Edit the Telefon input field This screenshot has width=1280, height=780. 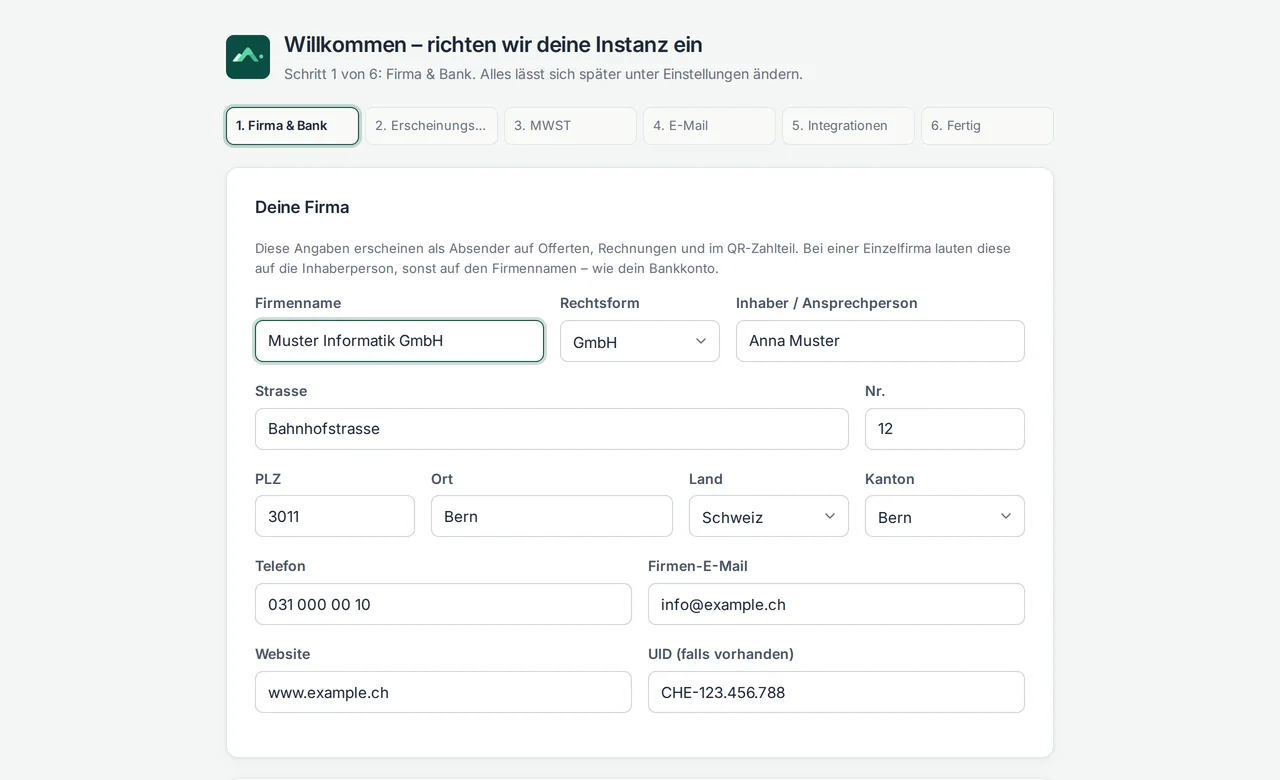[x=443, y=604]
